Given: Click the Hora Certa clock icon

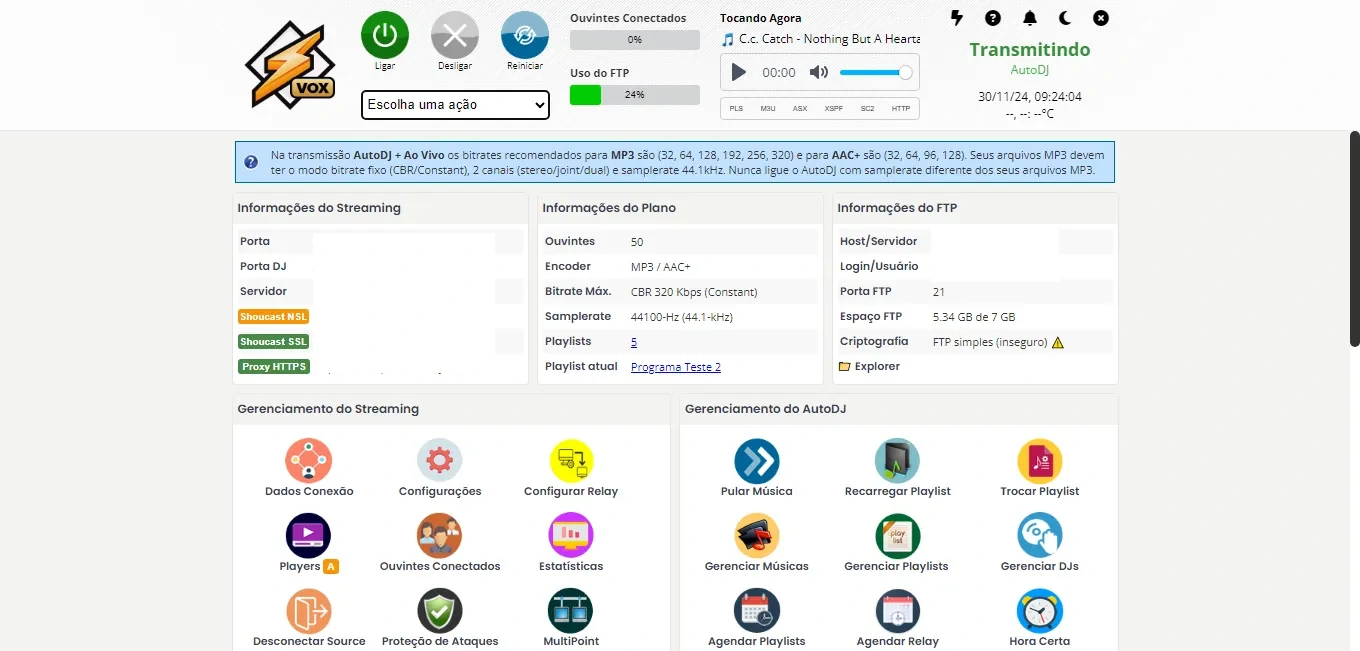Looking at the screenshot, I should 1039,611.
